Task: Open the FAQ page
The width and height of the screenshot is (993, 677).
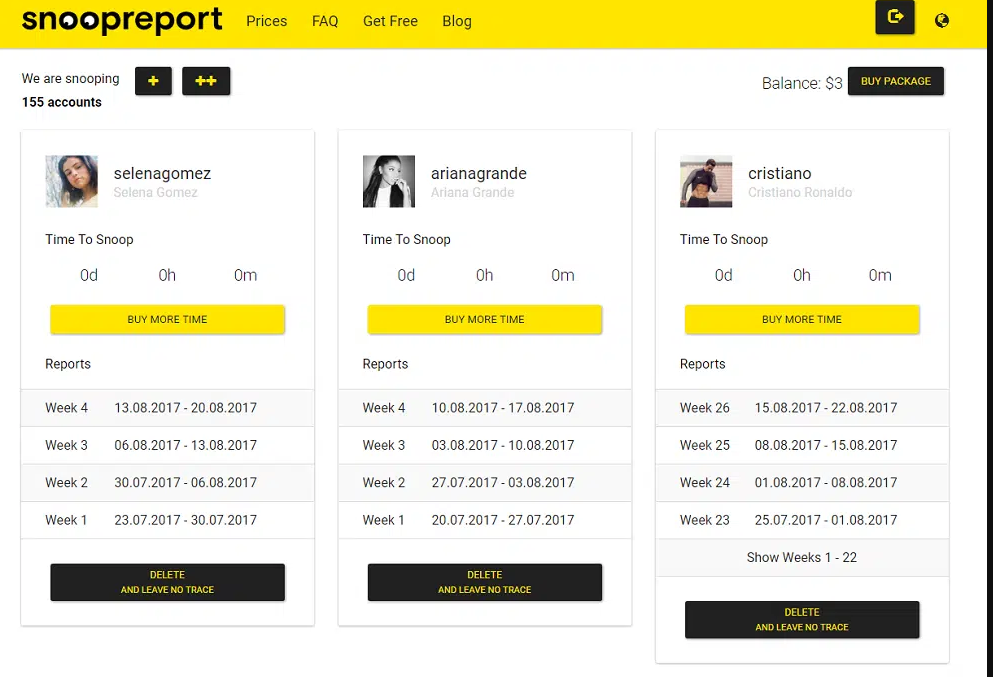Action: click(x=325, y=21)
